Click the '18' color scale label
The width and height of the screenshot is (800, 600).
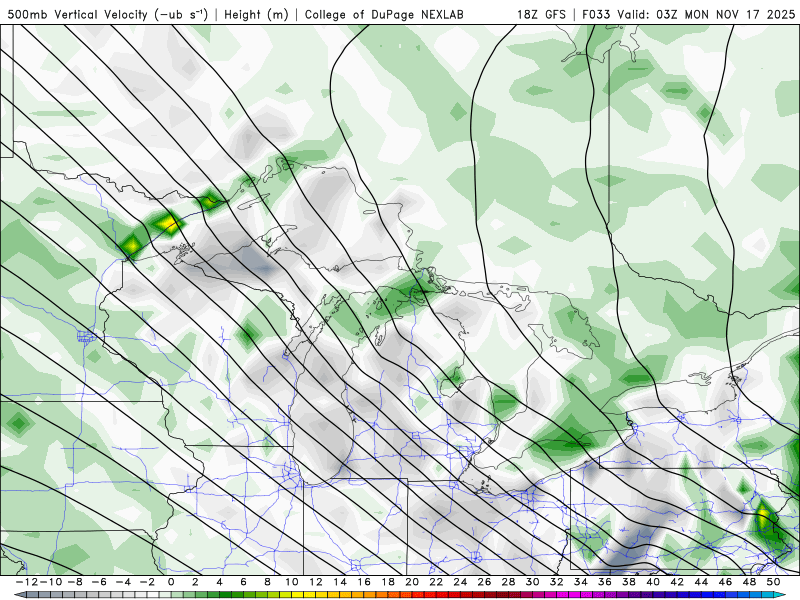tap(388, 582)
